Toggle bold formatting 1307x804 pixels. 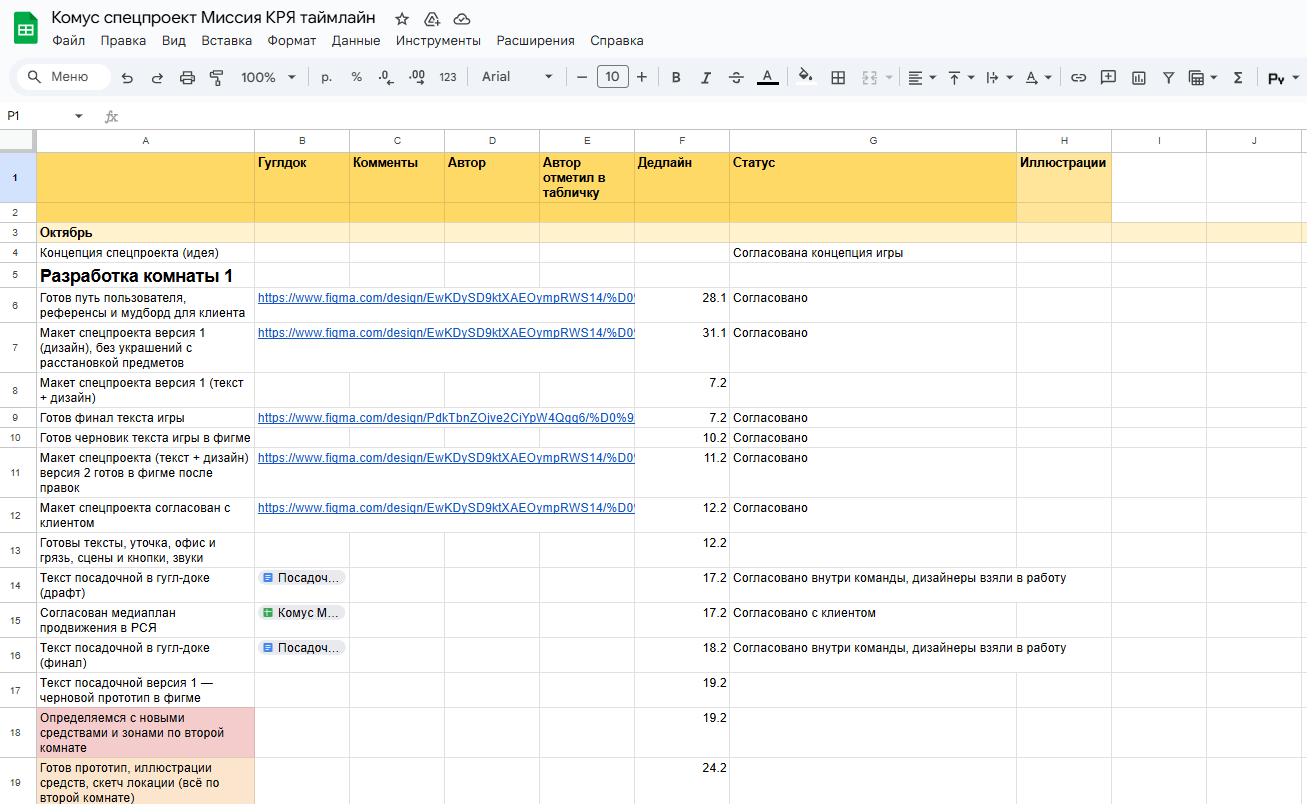click(676, 77)
